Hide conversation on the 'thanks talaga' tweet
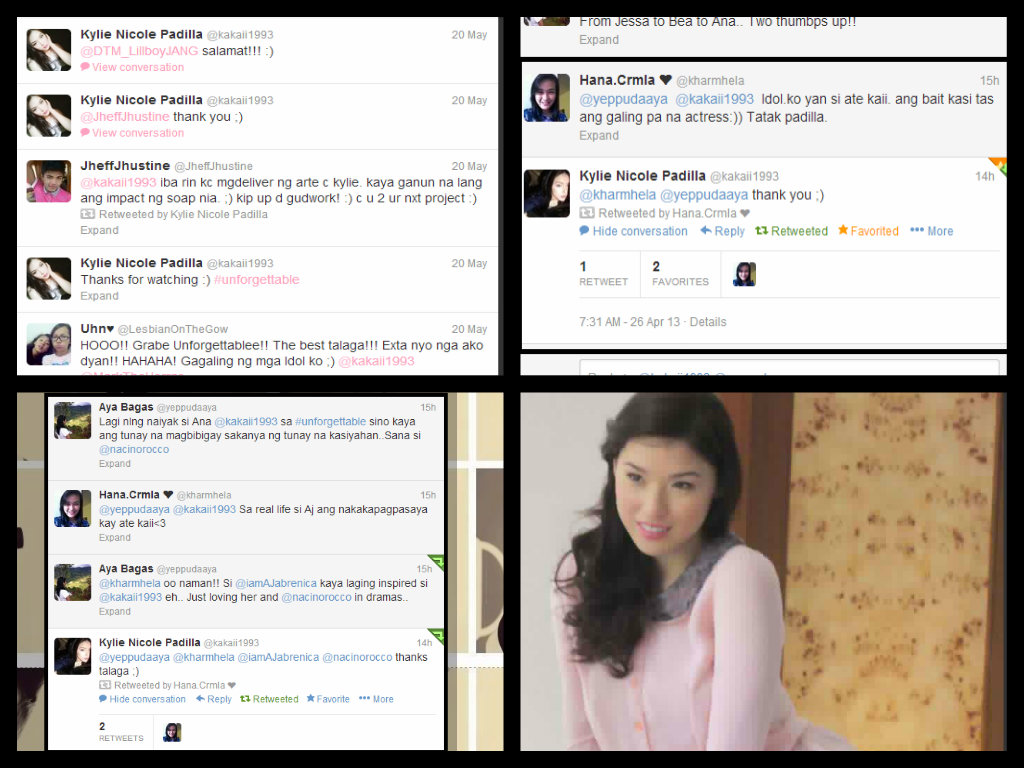The height and width of the screenshot is (768, 1024). 142,699
